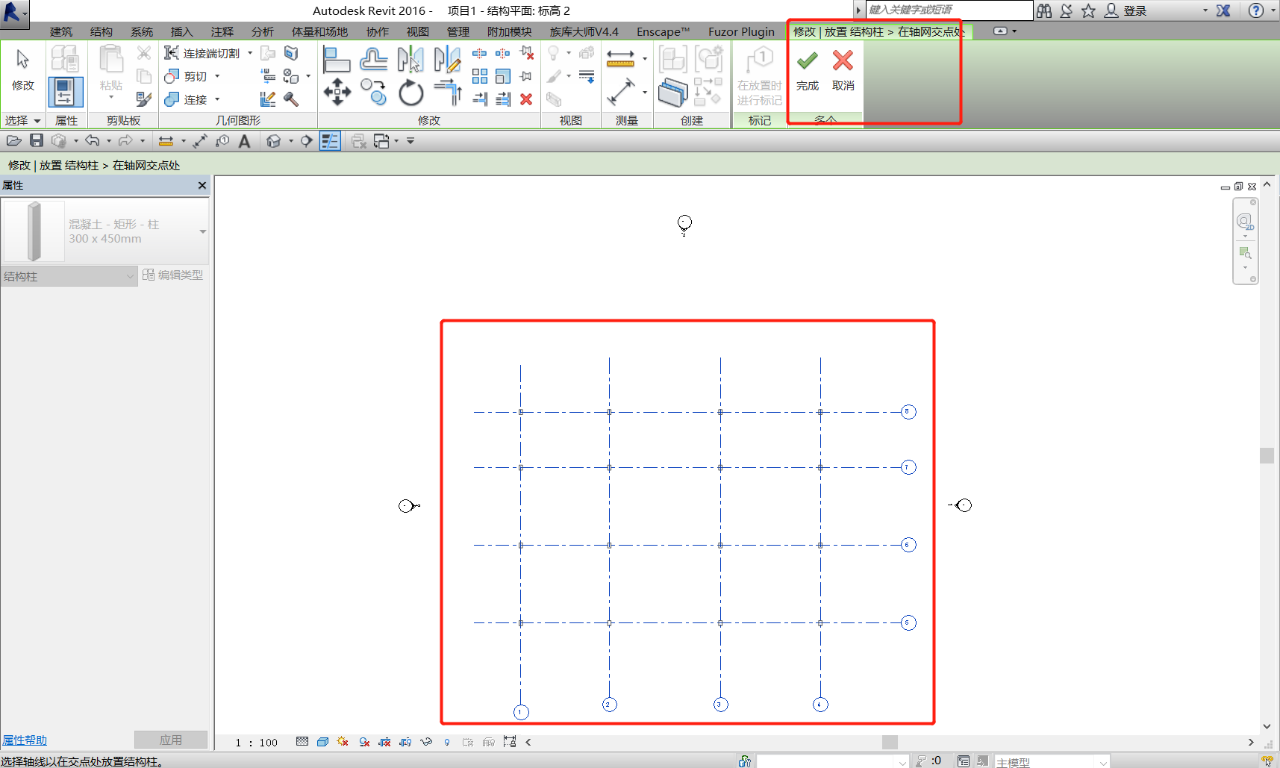Click the 属性帮助 link
This screenshot has width=1280, height=768.
[24, 741]
